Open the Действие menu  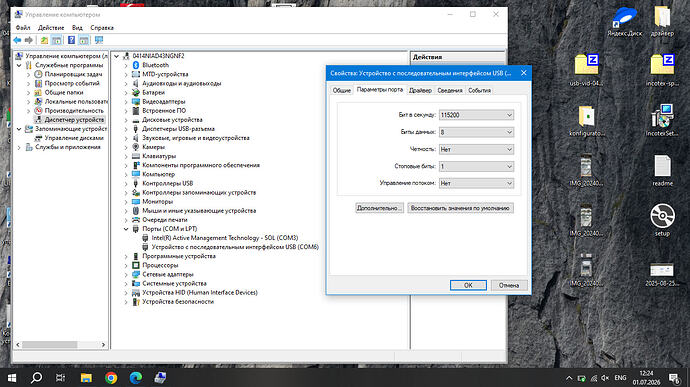click(x=51, y=27)
